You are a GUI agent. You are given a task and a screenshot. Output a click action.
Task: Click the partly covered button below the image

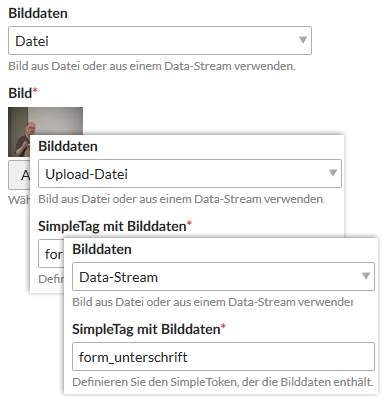(19, 175)
